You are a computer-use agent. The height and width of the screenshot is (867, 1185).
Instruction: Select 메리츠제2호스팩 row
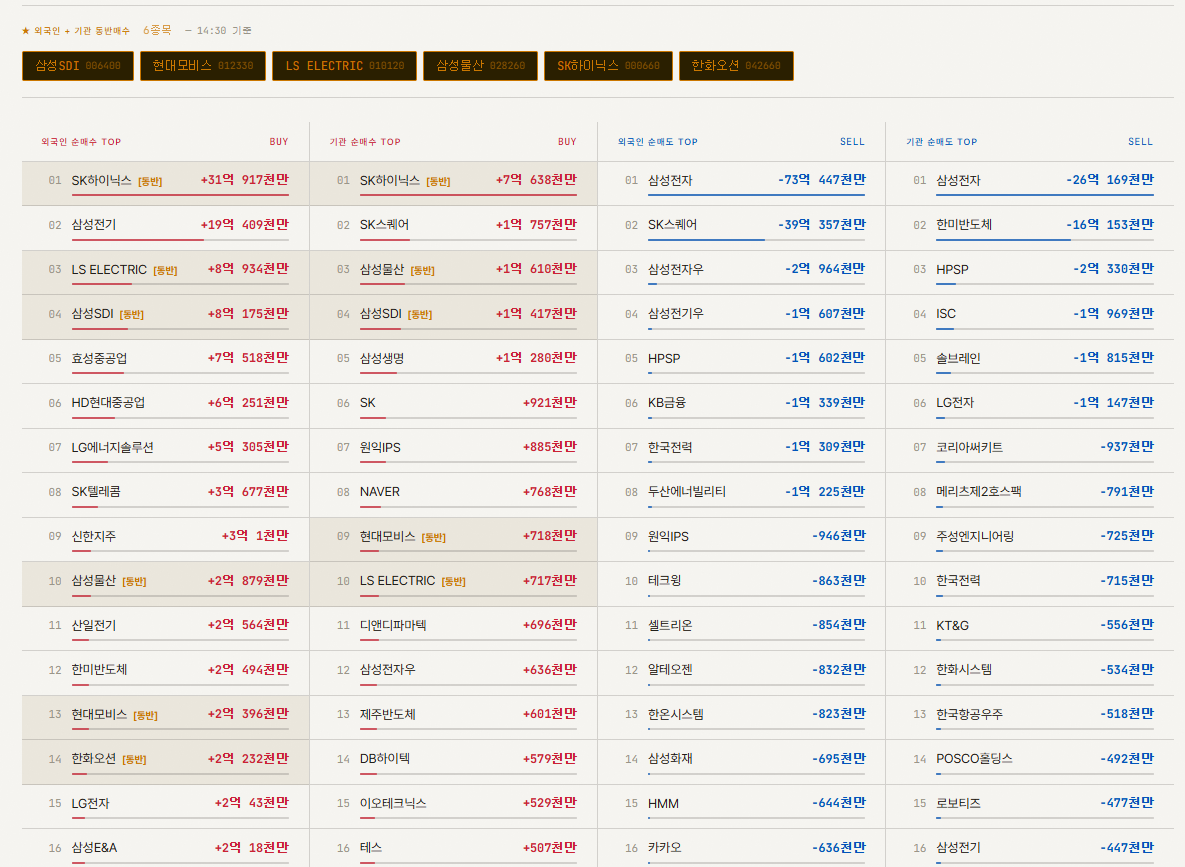pos(1030,496)
